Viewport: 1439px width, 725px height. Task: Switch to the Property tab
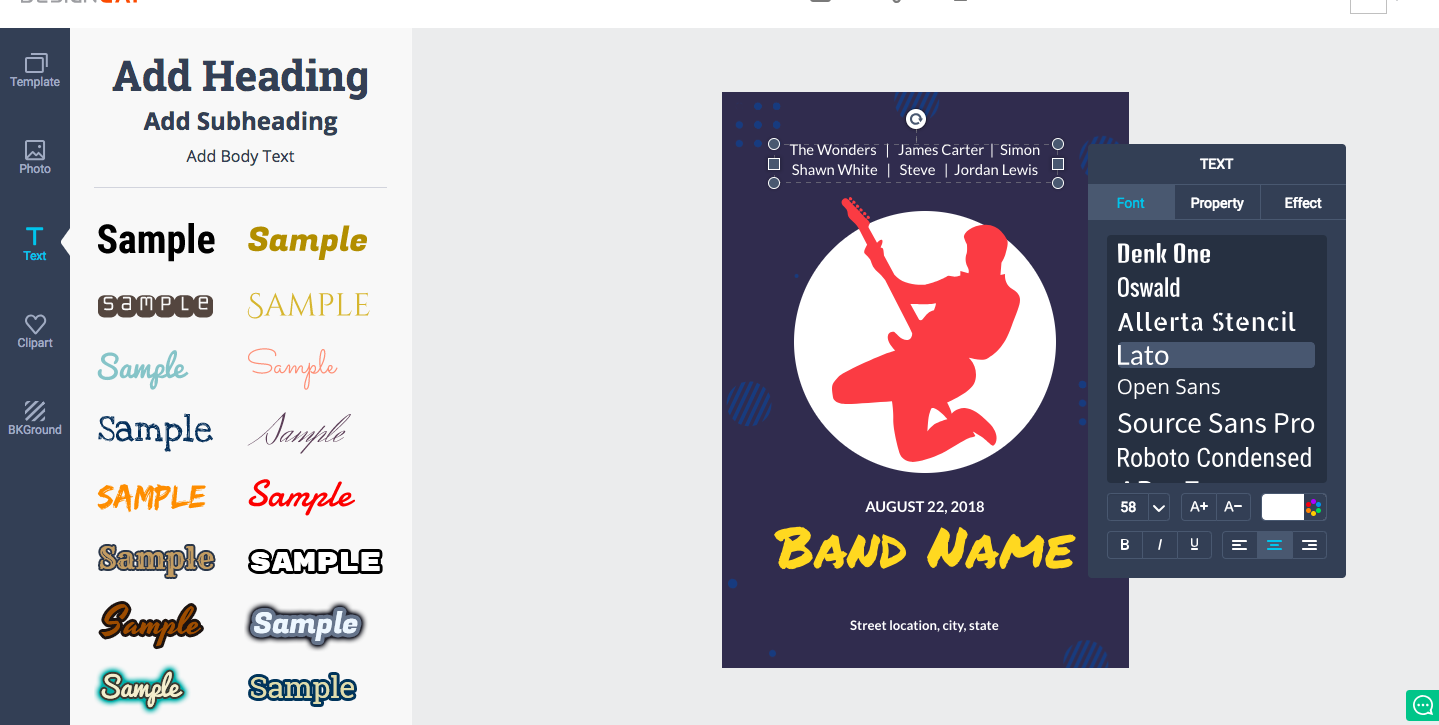[x=1217, y=203]
